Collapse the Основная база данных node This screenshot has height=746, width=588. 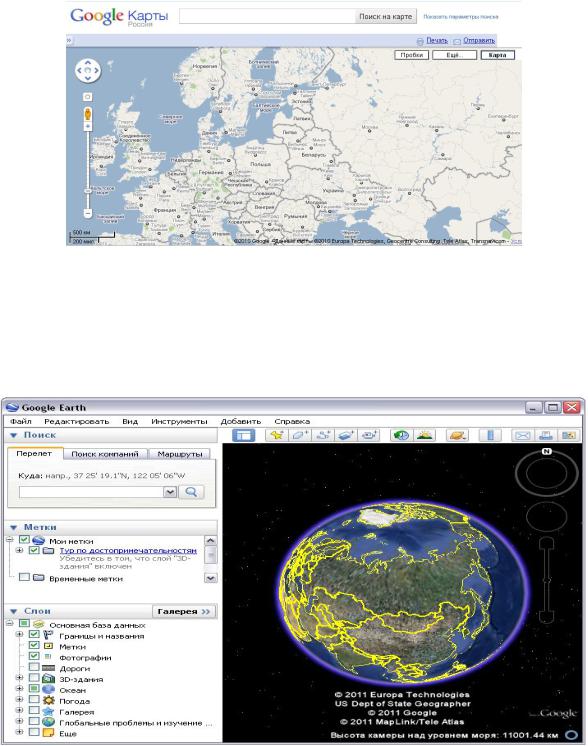click(9, 623)
